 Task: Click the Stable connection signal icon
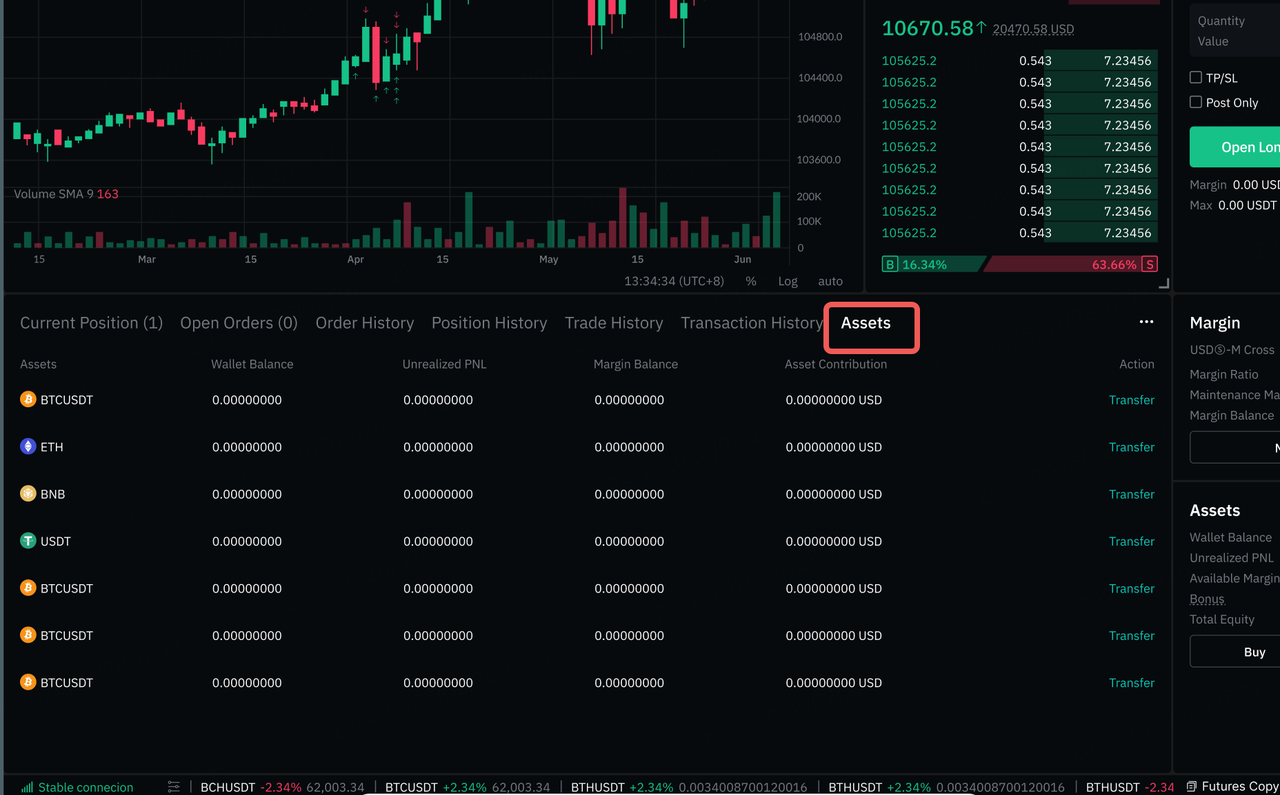pyautogui.click(x=27, y=787)
